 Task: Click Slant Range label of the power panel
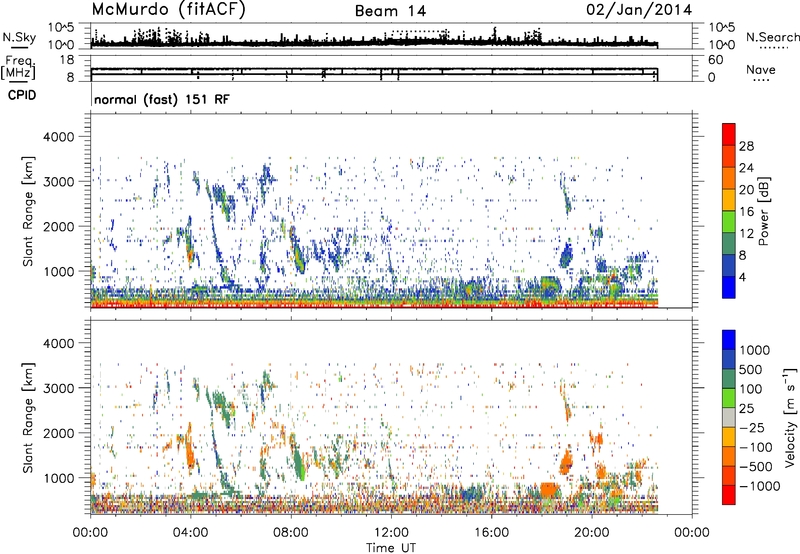(x=28, y=211)
